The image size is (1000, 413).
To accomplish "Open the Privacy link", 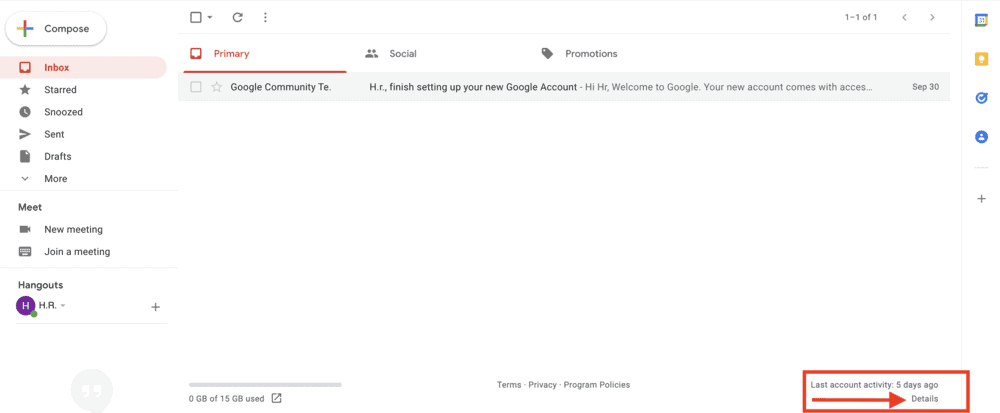I will [542, 385].
